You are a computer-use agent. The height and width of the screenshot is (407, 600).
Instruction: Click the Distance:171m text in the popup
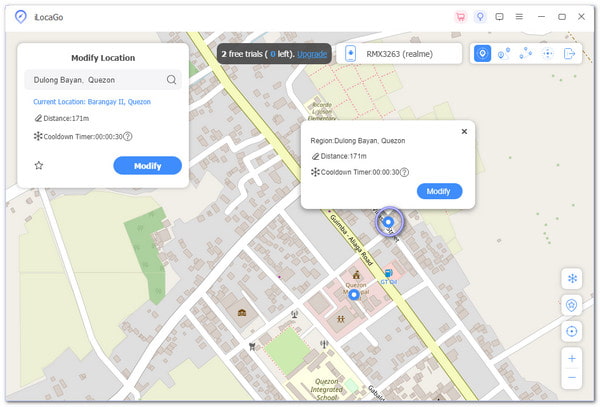[344, 156]
